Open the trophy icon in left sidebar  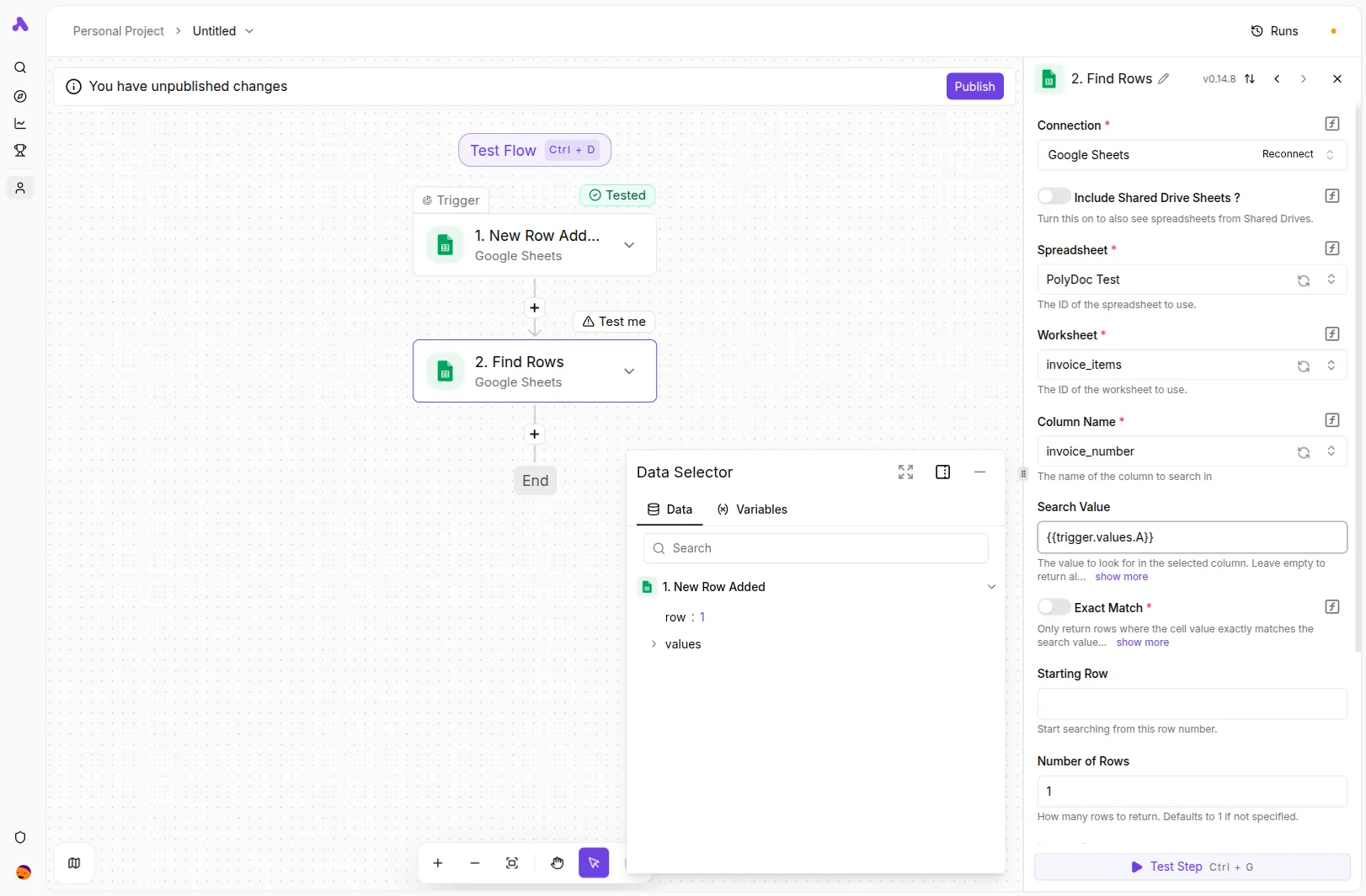[20, 151]
